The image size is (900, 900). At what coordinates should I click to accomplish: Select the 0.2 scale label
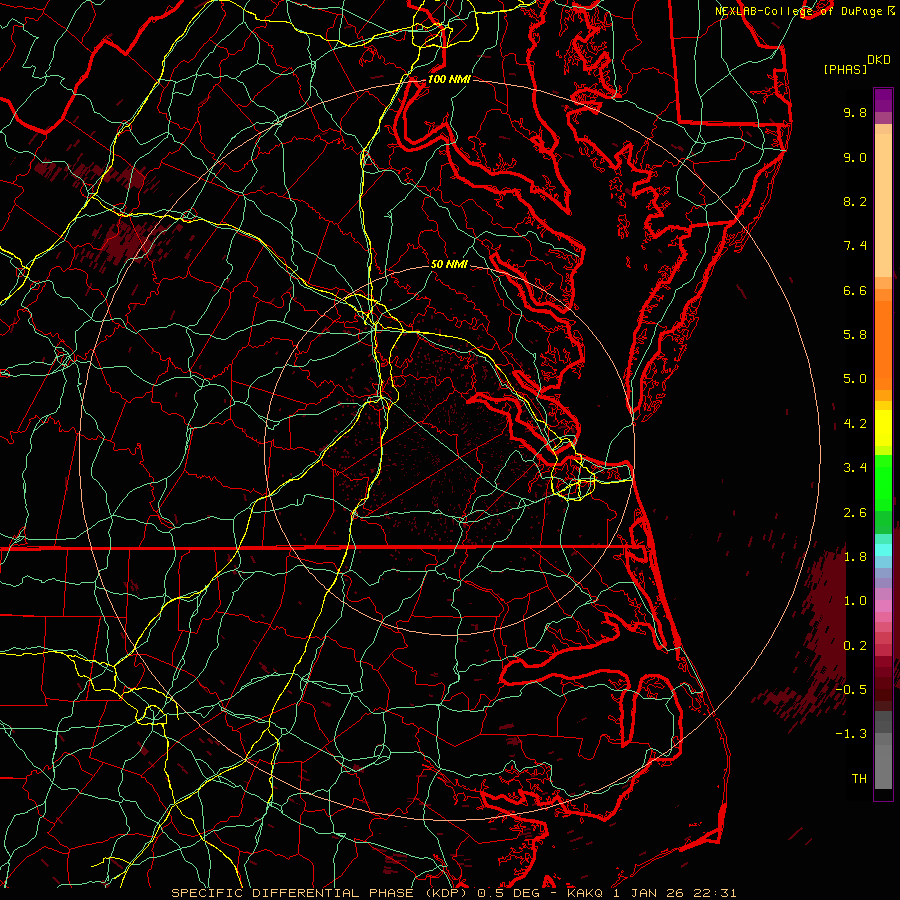[855, 646]
